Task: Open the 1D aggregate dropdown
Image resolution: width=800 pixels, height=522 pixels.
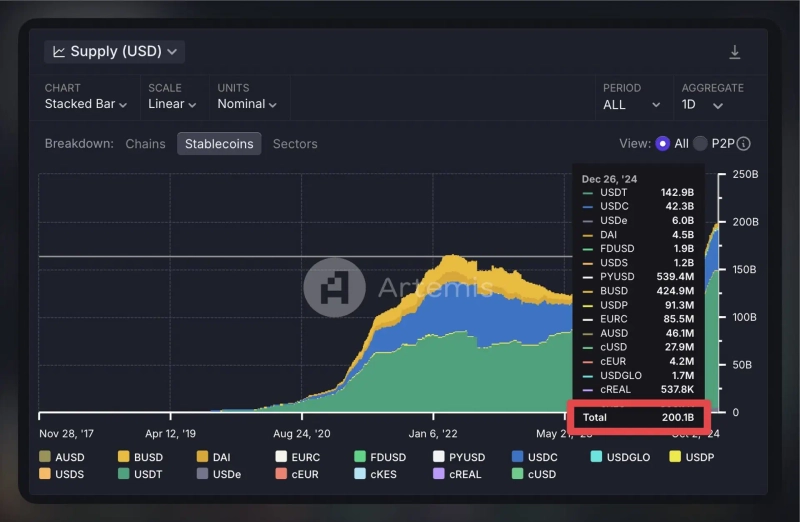Action: [702, 104]
